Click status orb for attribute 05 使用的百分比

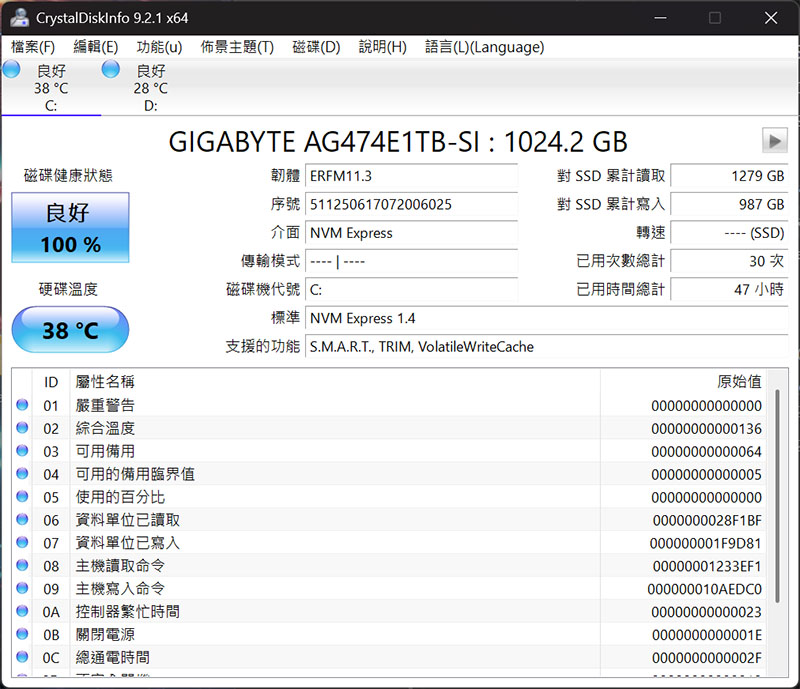(x=23, y=497)
